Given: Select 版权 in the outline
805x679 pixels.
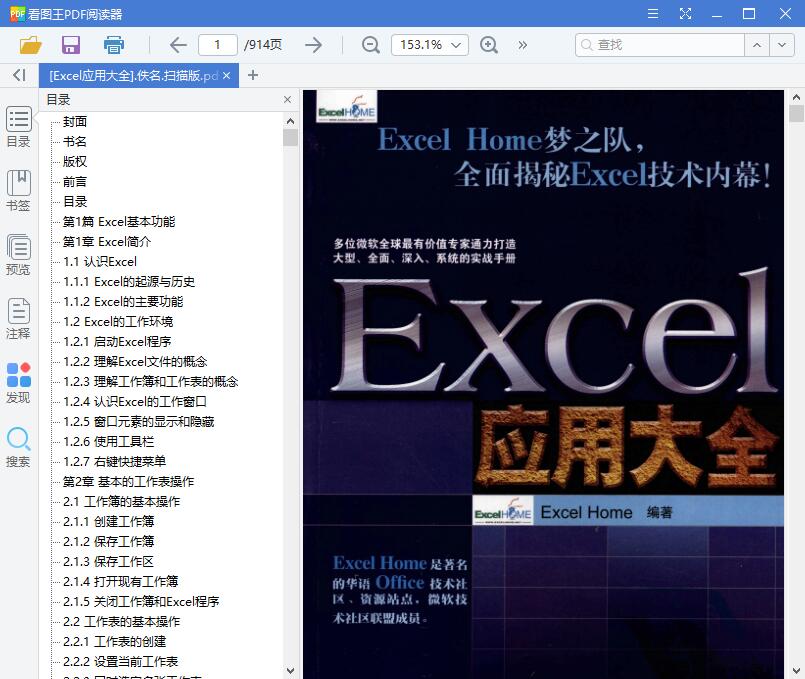Looking at the screenshot, I should (x=75, y=162).
